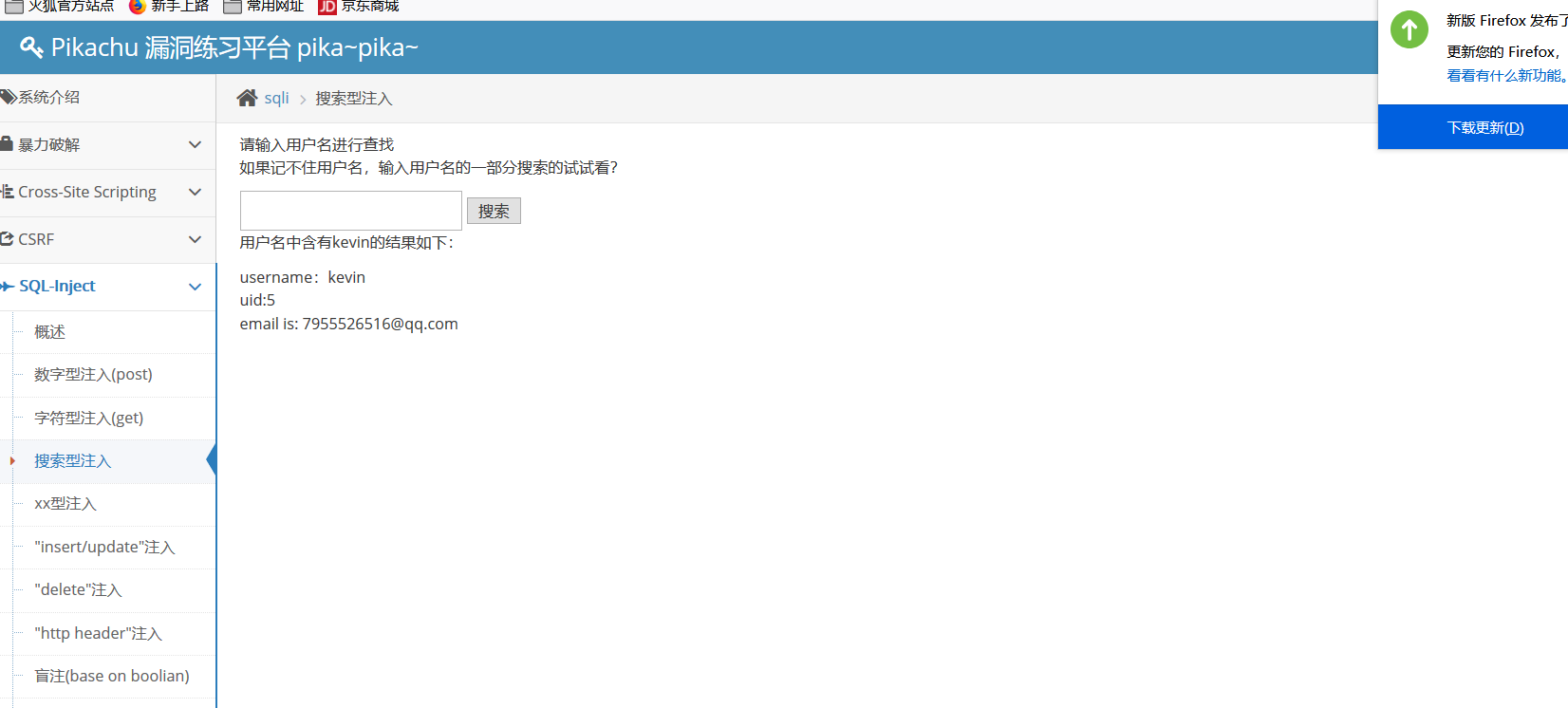Click the JD icon for 京东商城 bookmark
Viewport: 1568px width, 708px height.
(x=327, y=7)
